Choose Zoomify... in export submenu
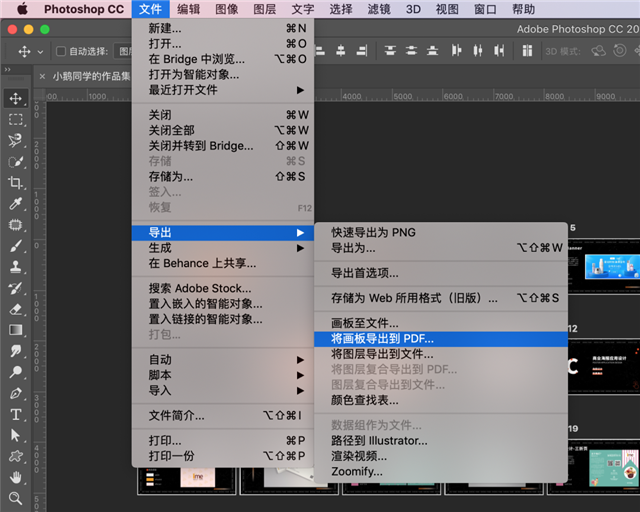 pyautogui.click(x=441, y=472)
